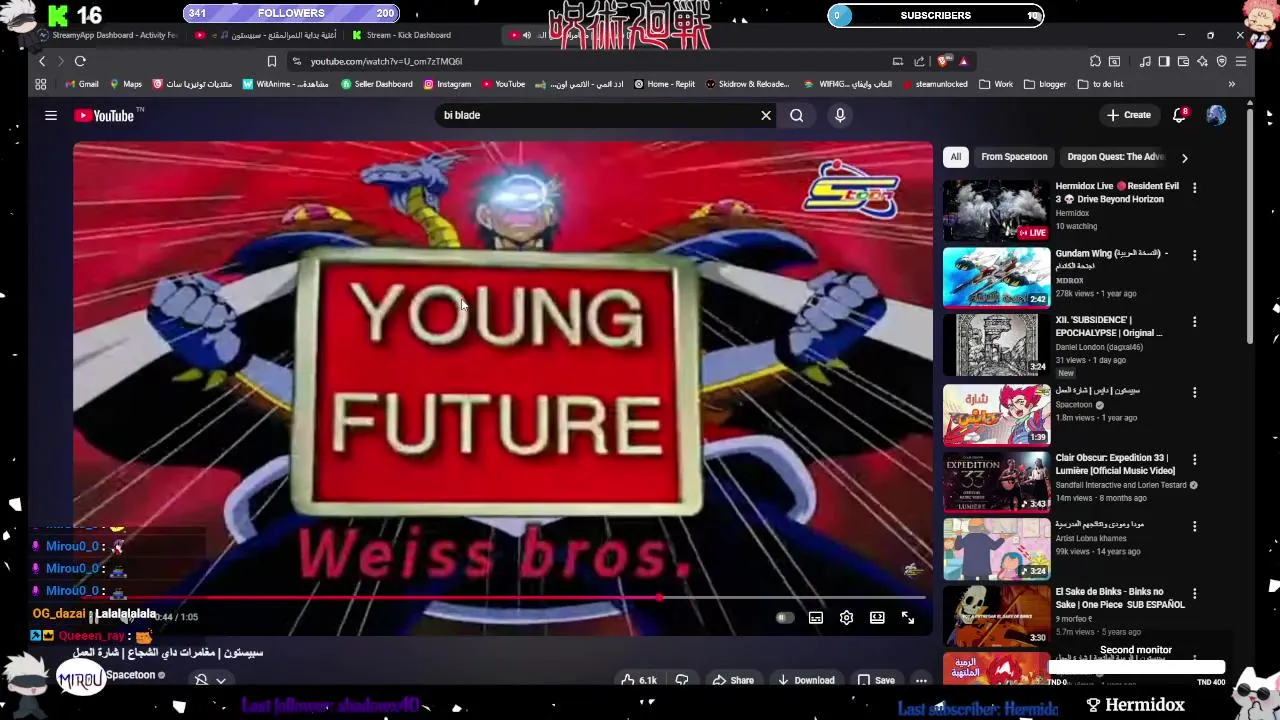This screenshot has height=720, width=1280.
Task: Click the YouTube search magnifier button
Action: click(x=796, y=115)
